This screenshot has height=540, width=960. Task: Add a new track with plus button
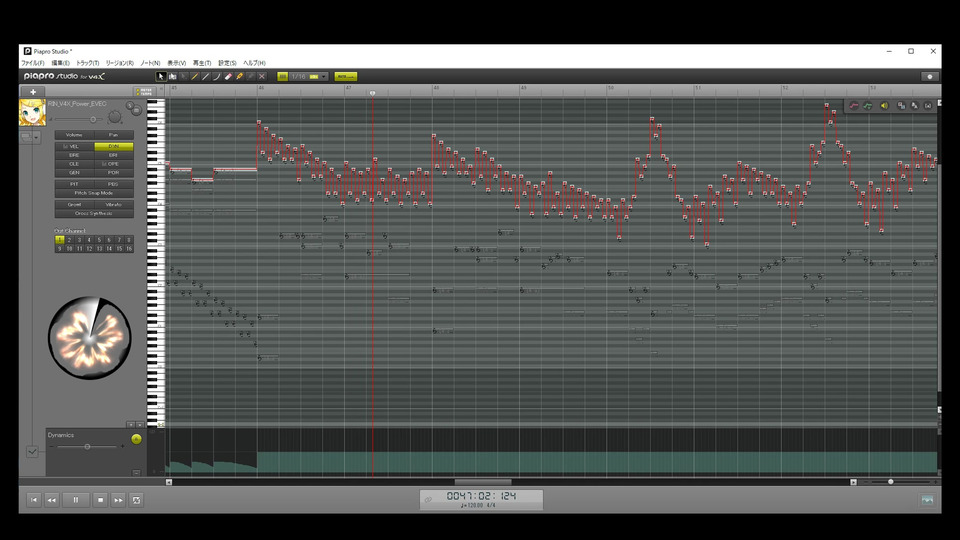point(33,92)
